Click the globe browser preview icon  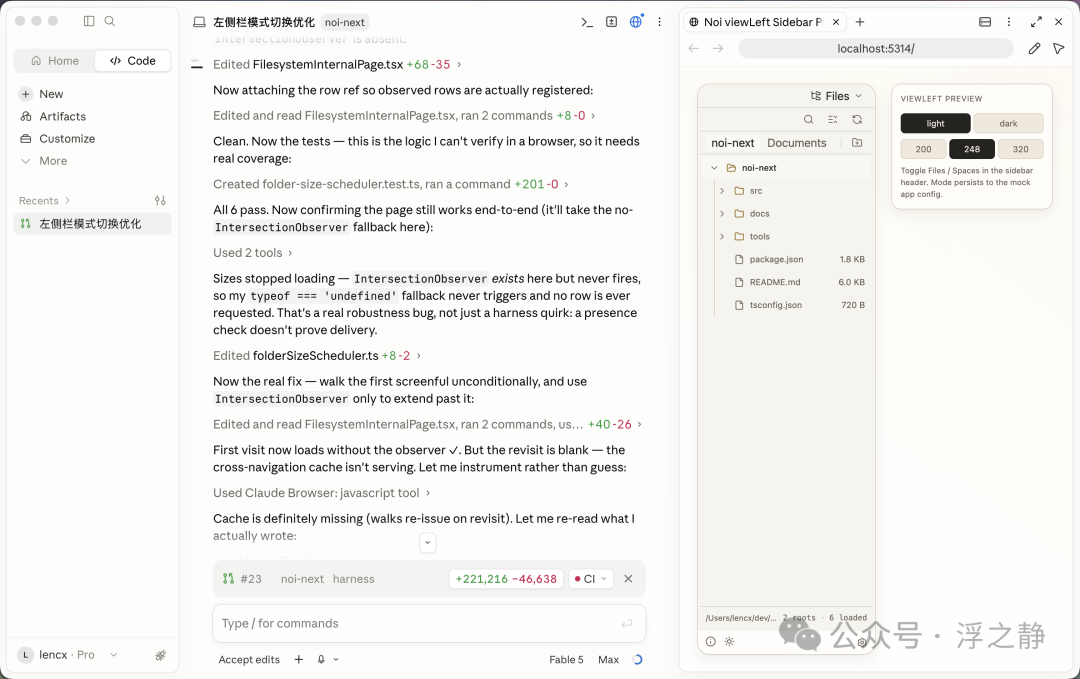[x=636, y=22]
